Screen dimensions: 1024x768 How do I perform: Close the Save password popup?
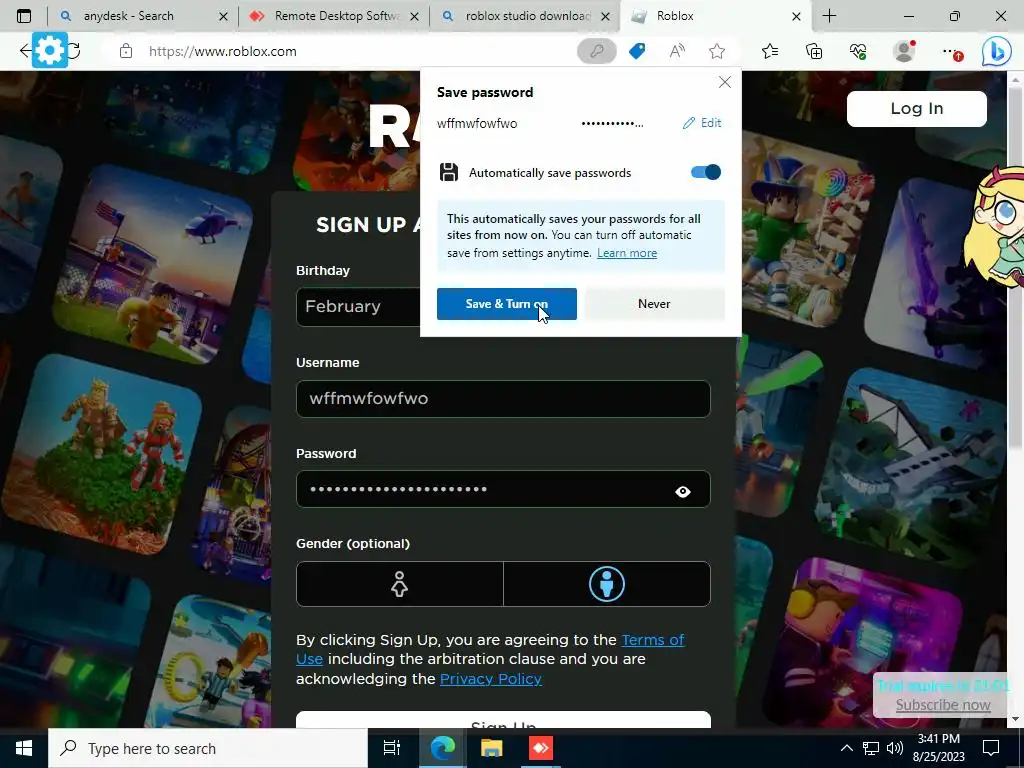point(725,82)
